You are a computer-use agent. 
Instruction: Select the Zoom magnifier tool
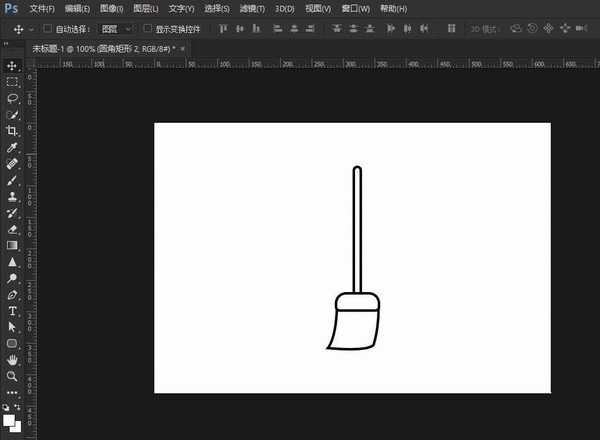(x=12, y=375)
